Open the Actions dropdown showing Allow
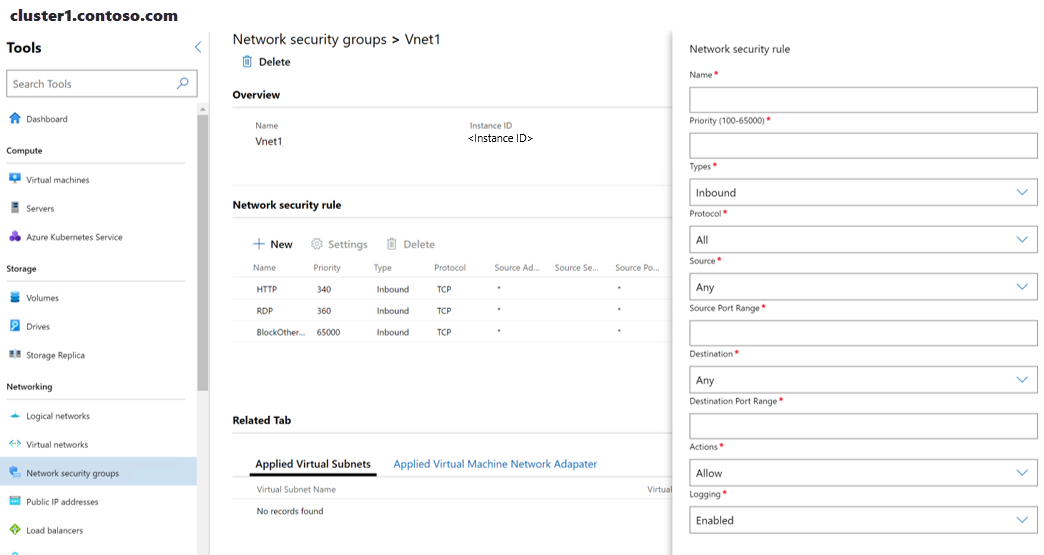Viewport: 1044px width, 555px height. tap(863, 473)
